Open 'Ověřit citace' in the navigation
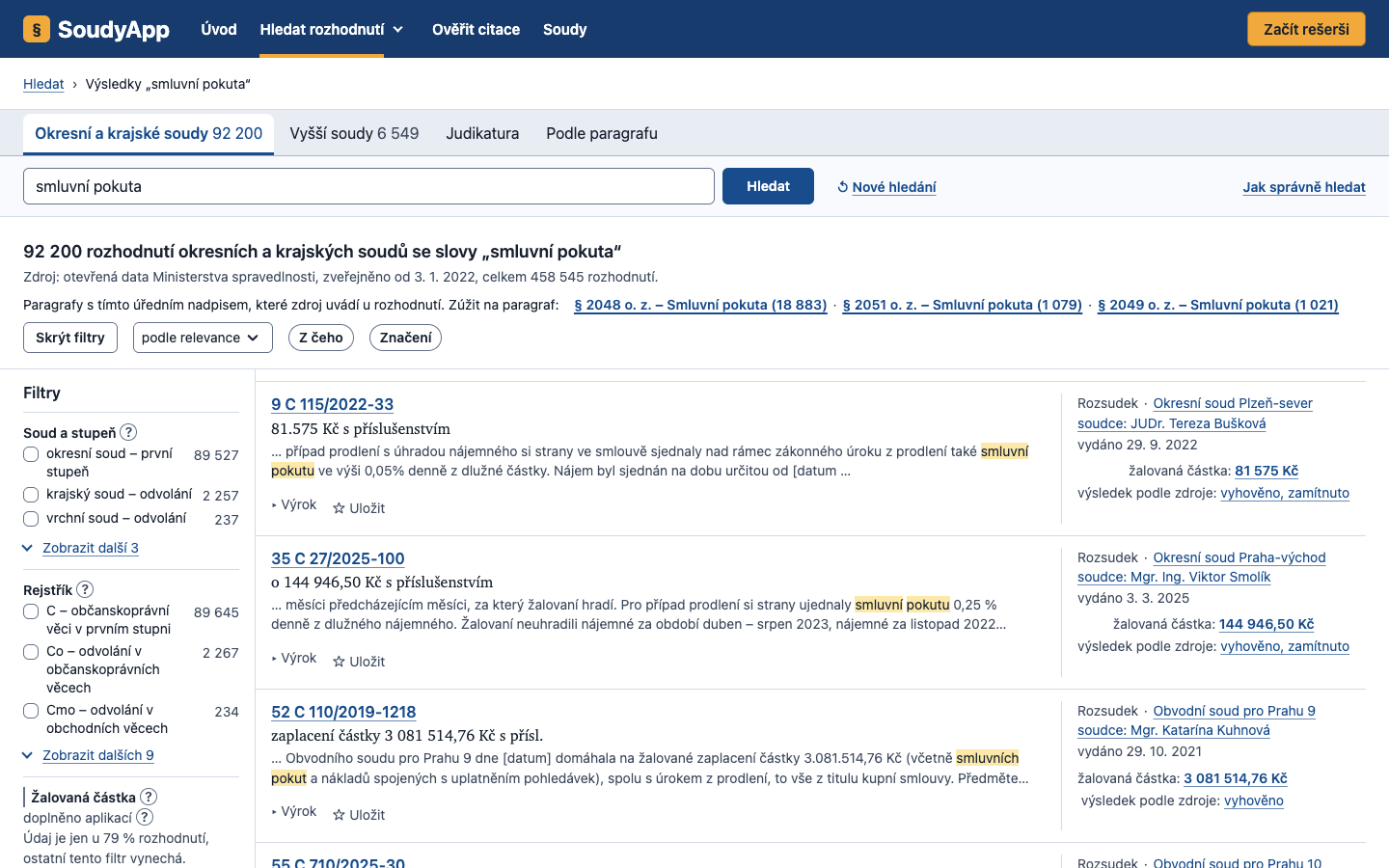Screen dimensions: 1389x868 476,29
